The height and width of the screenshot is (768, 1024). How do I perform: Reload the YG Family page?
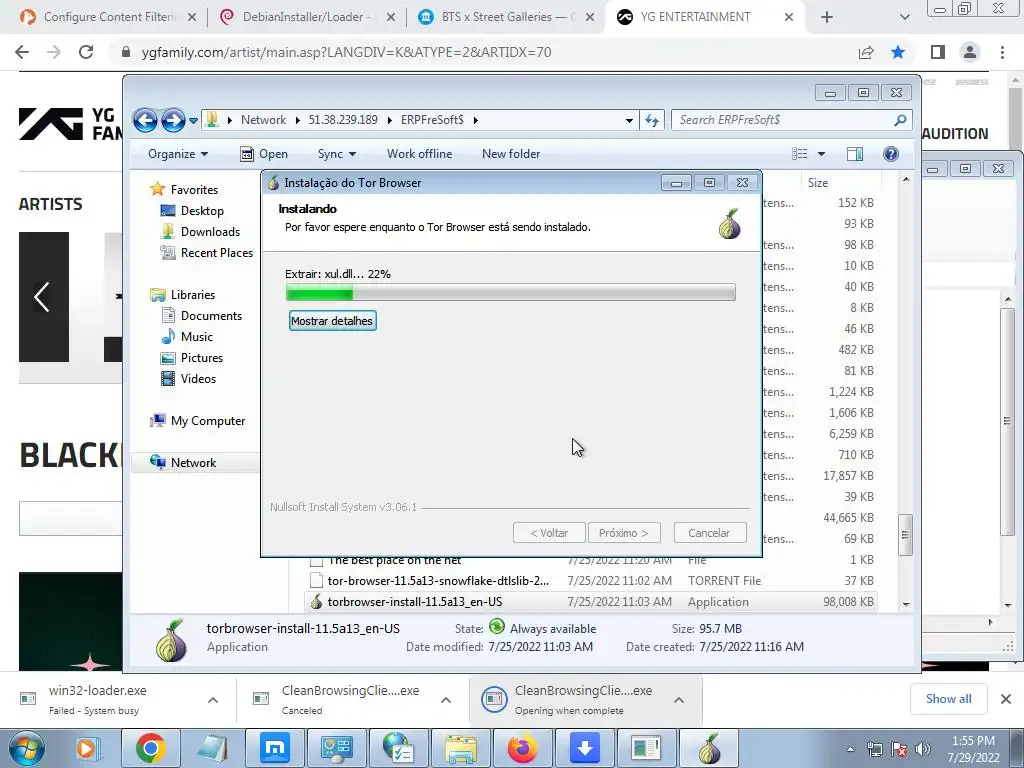(x=86, y=52)
